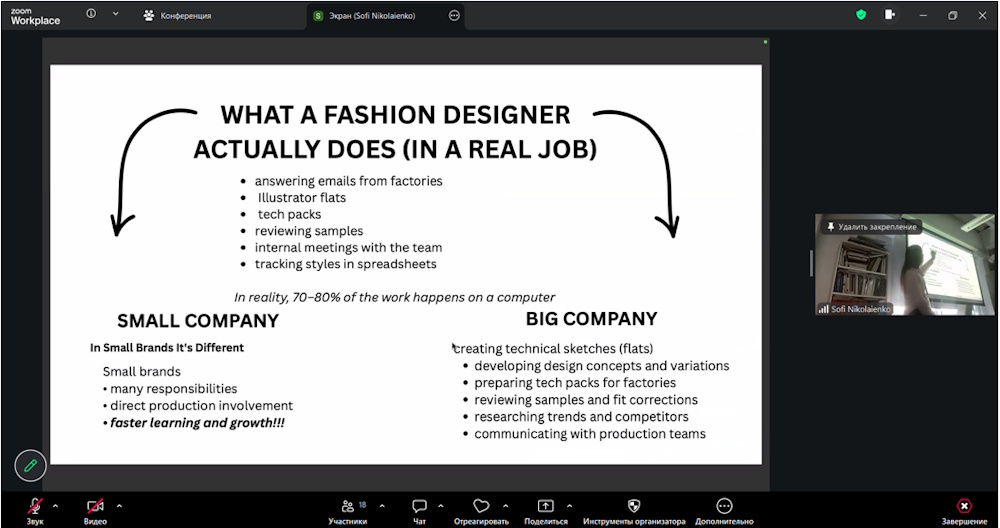Expand video options arrow next to Видео
The width and height of the screenshot is (1000, 528).
(x=119, y=505)
